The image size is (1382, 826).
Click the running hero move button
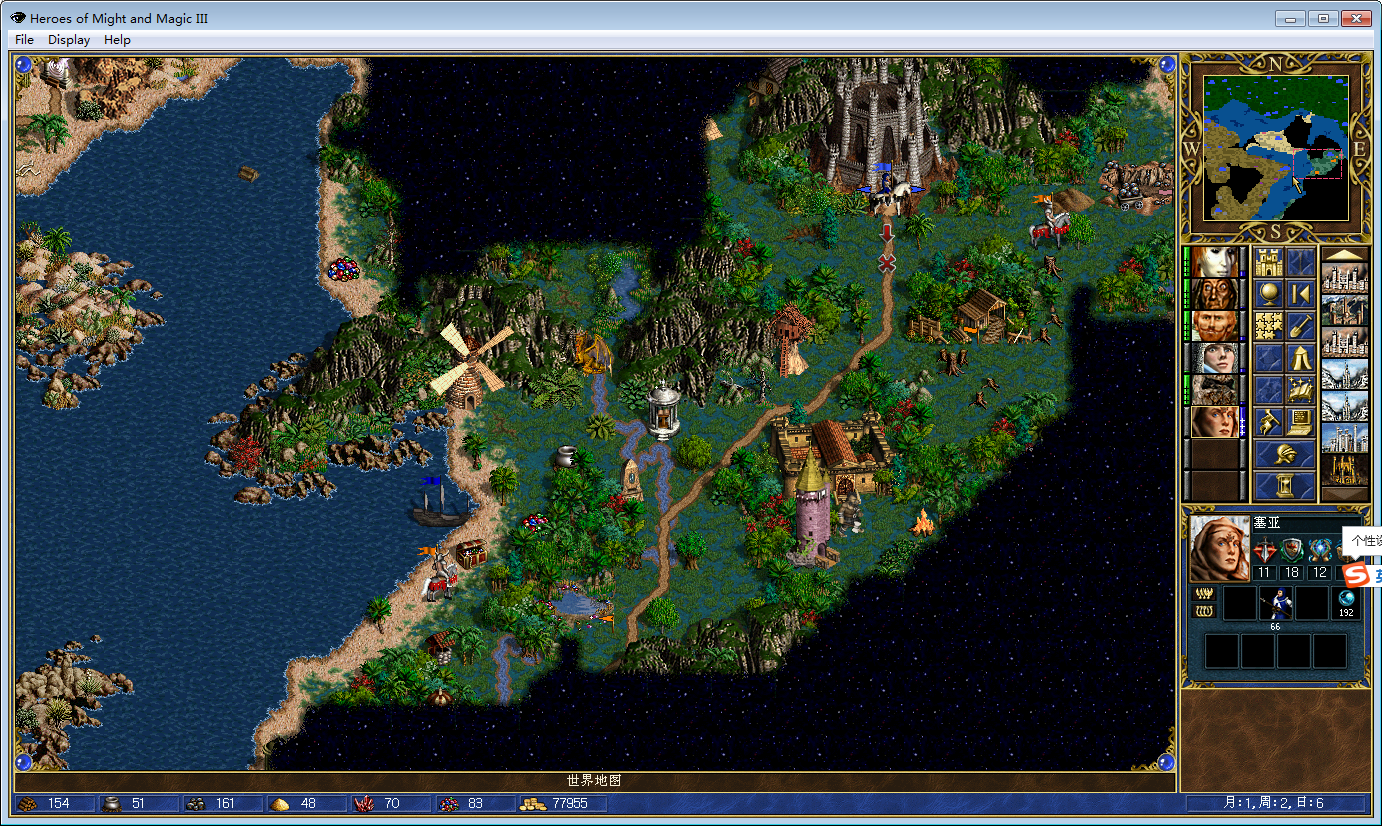(x=1268, y=422)
